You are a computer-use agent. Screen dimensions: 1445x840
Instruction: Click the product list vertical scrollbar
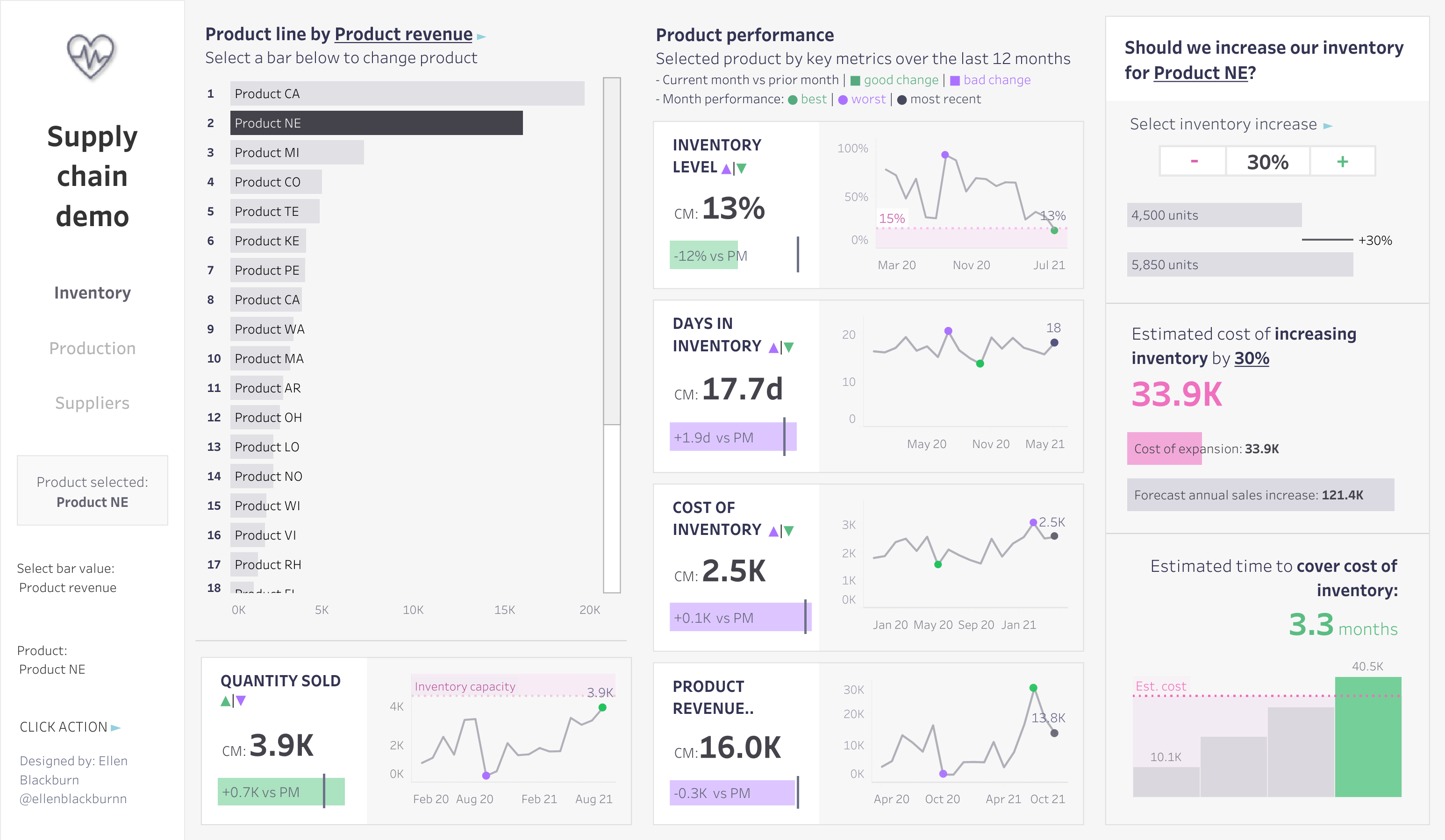(x=612, y=252)
